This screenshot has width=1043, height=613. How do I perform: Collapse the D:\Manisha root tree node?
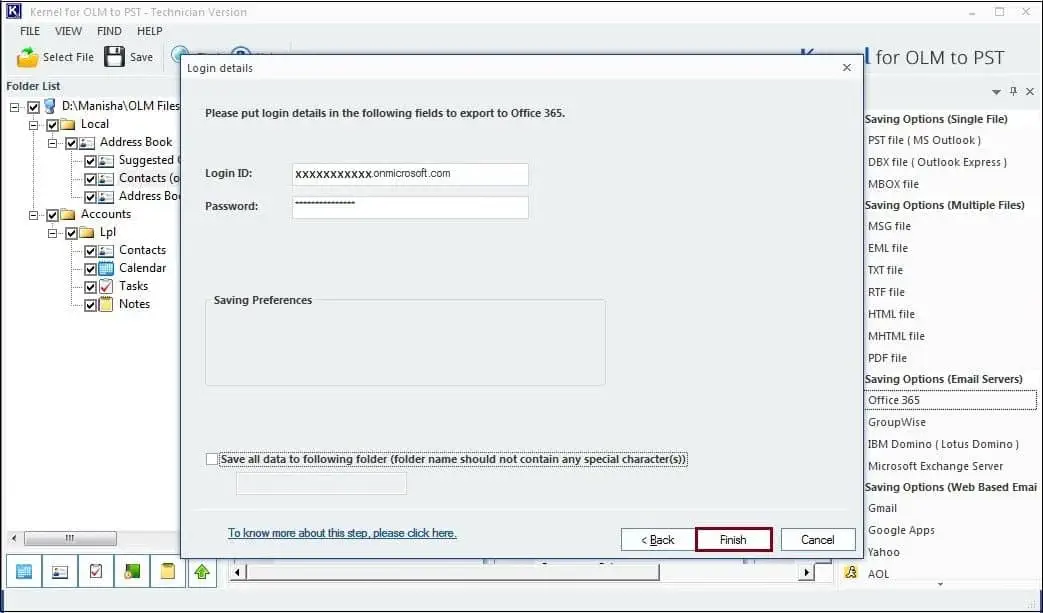(15, 107)
